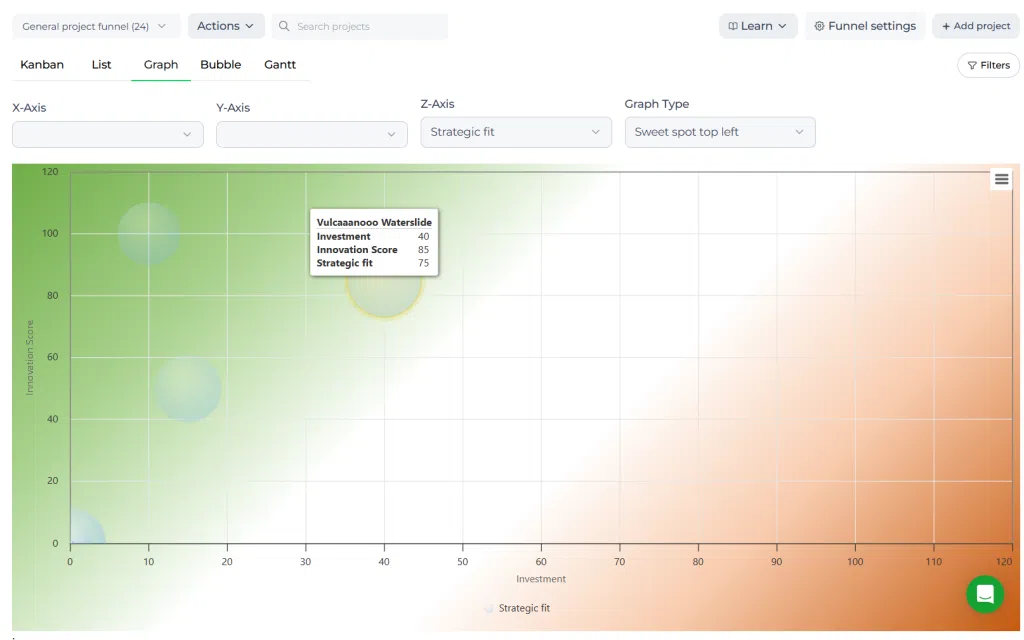Click the Search projects field
This screenshot has width=1024, height=640.
pyautogui.click(x=360, y=26)
